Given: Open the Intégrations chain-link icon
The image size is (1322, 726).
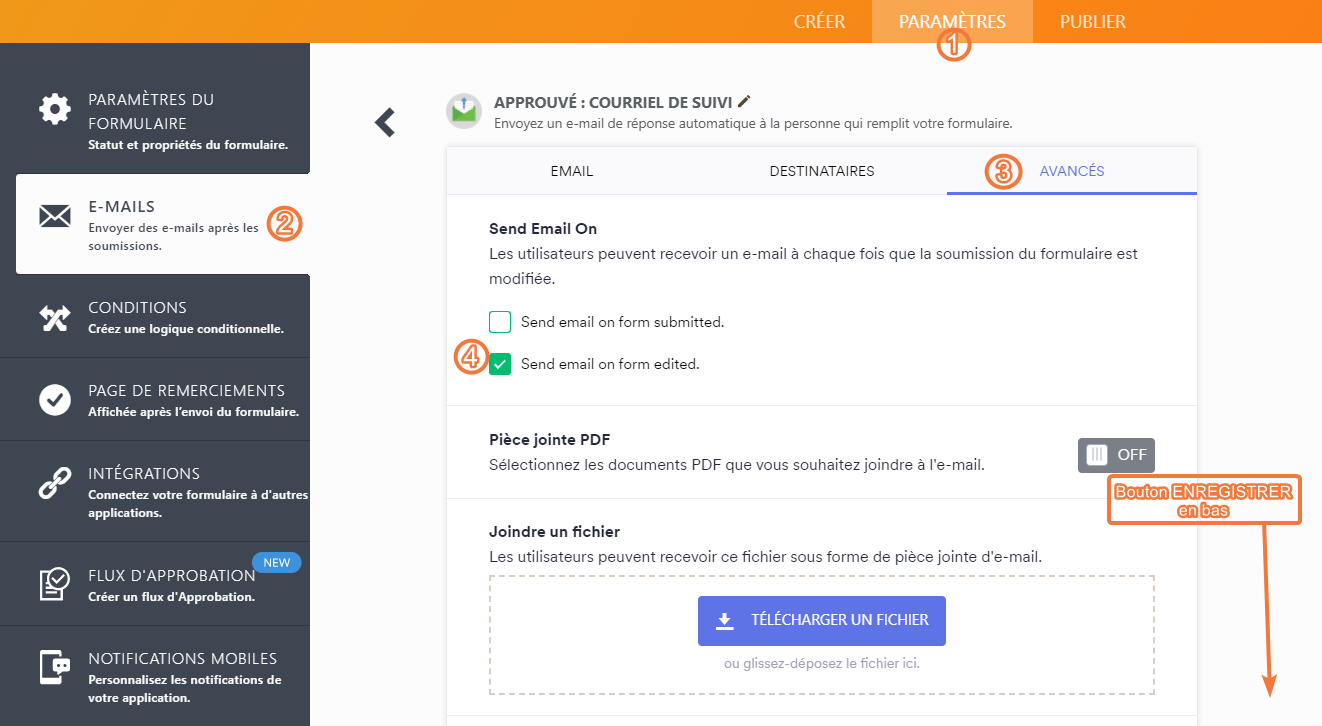Looking at the screenshot, I should coord(55,483).
